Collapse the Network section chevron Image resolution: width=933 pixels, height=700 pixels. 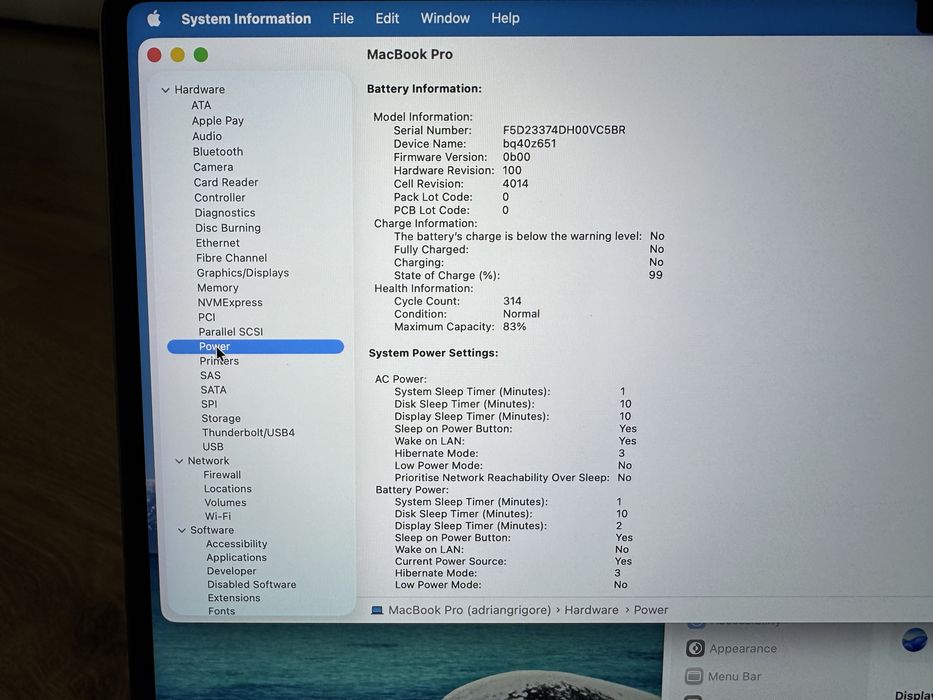tap(179, 461)
